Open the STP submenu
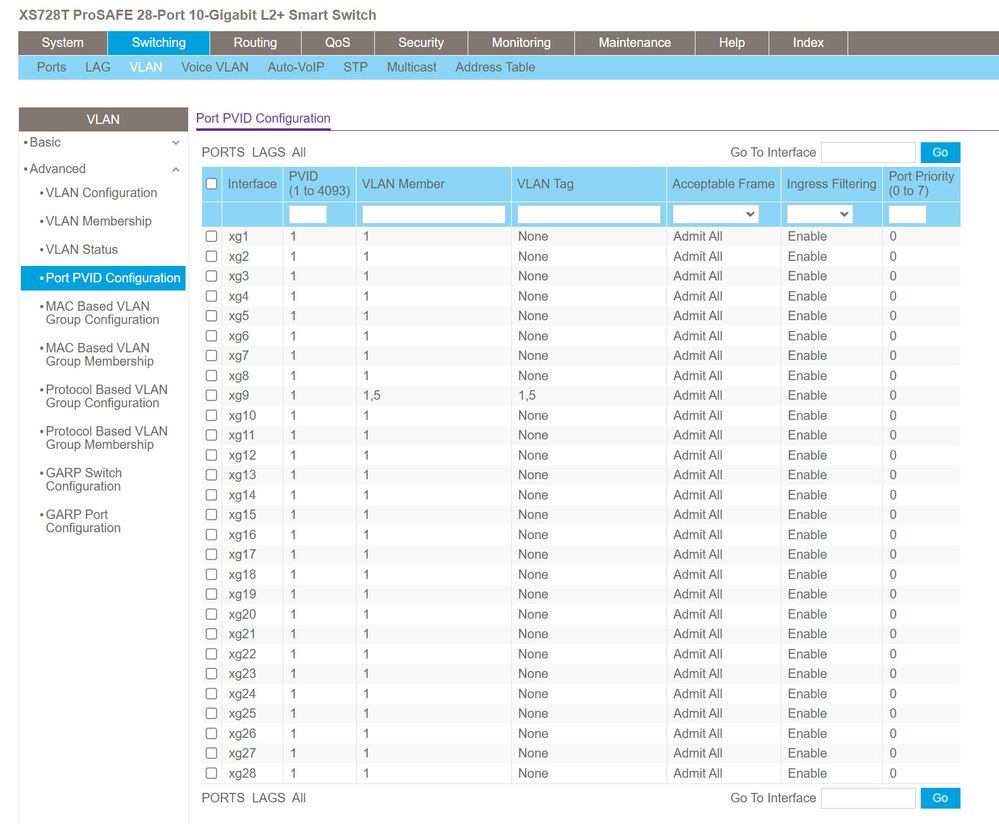This screenshot has height=824, width=999. click(356, 67)
